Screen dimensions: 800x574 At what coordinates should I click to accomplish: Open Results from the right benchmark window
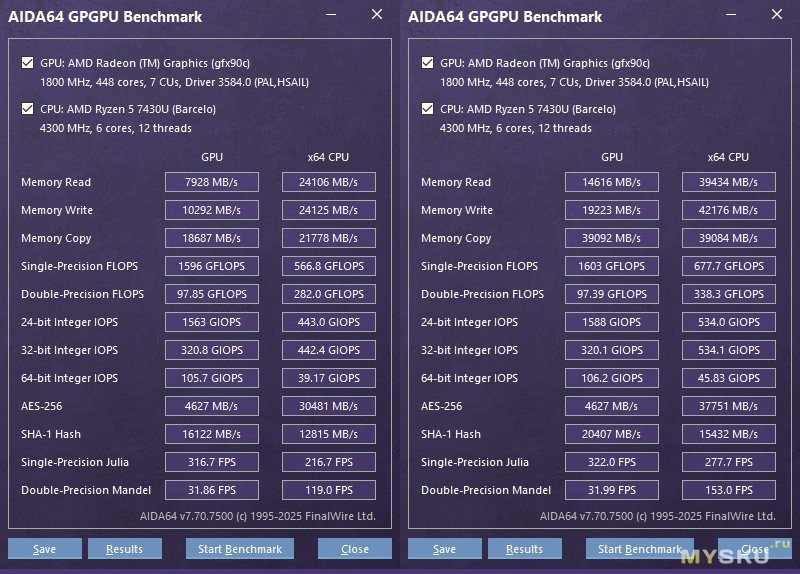[525, 549]
